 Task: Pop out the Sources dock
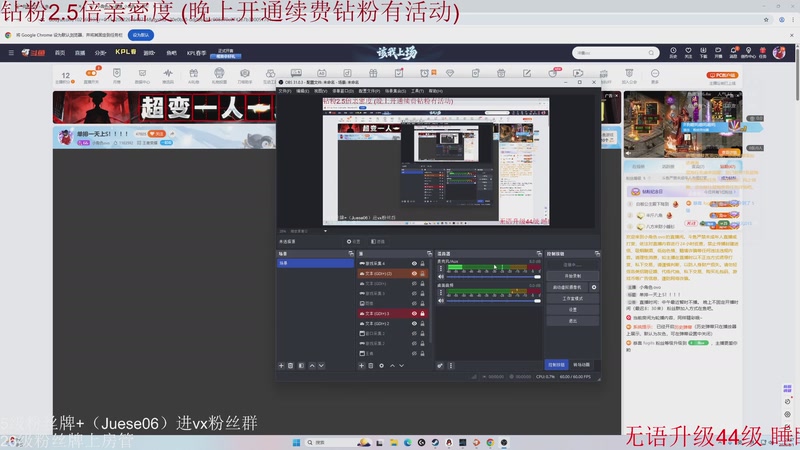click(x=429, y=254)
